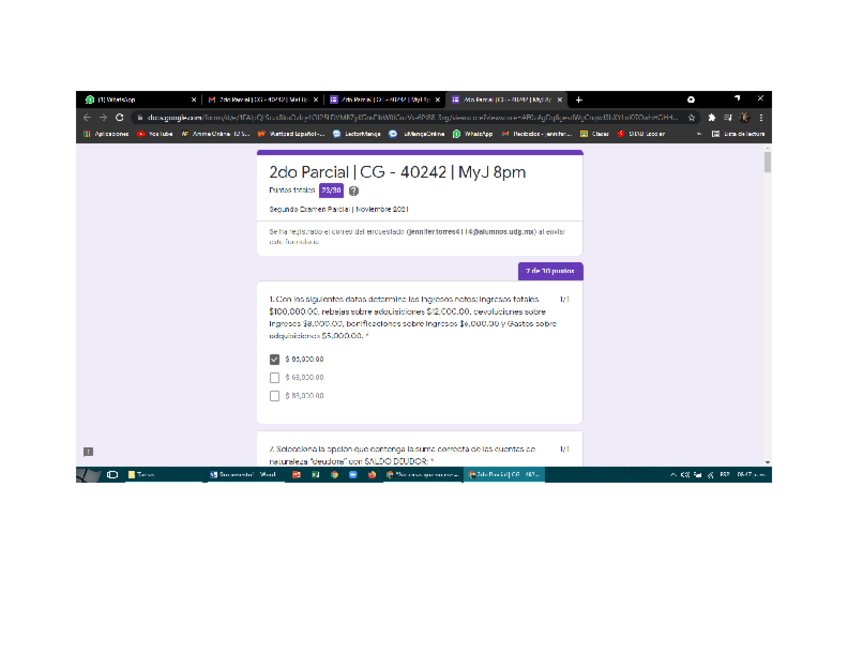Open the new tab plus button

579,100
